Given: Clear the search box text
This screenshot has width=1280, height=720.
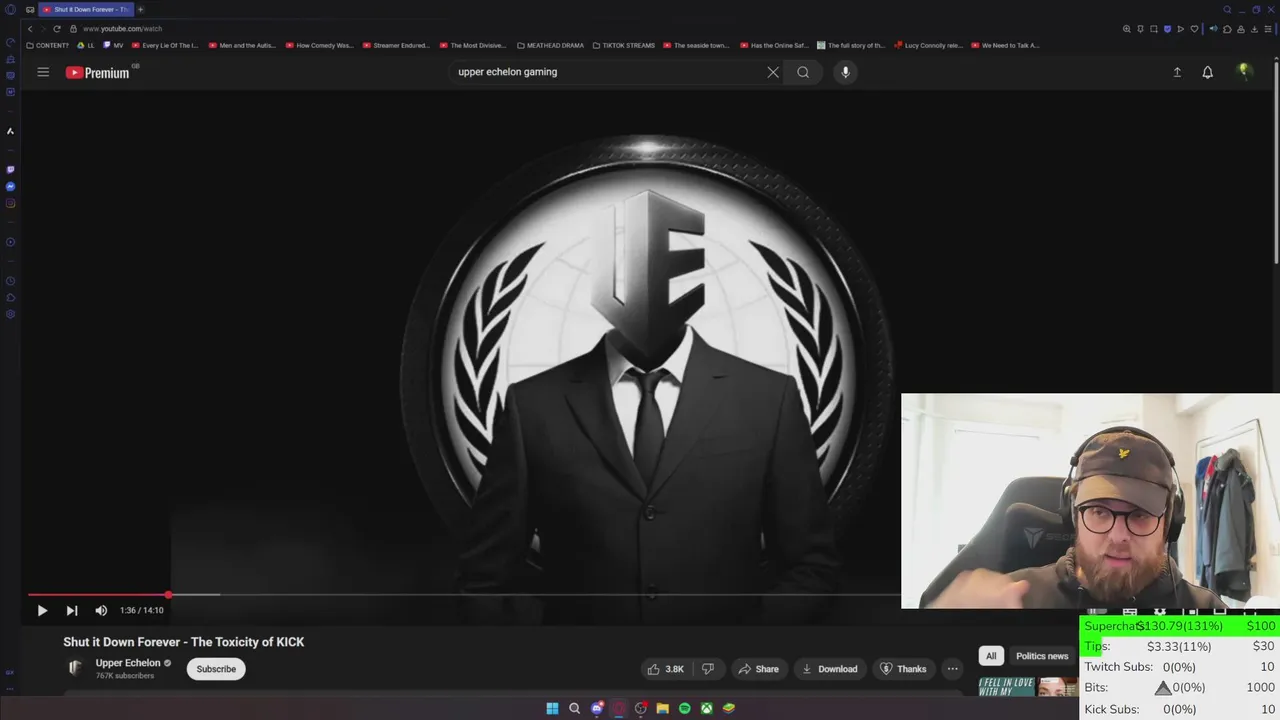Looking at the screenshot, I should pos(773,72).
